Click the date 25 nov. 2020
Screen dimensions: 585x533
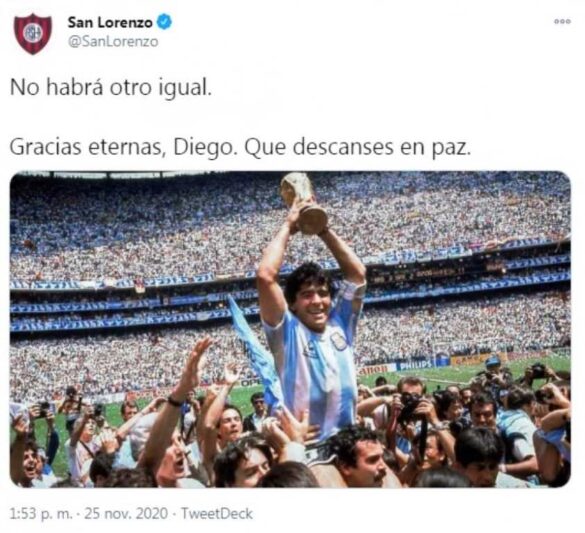point(126,514)
